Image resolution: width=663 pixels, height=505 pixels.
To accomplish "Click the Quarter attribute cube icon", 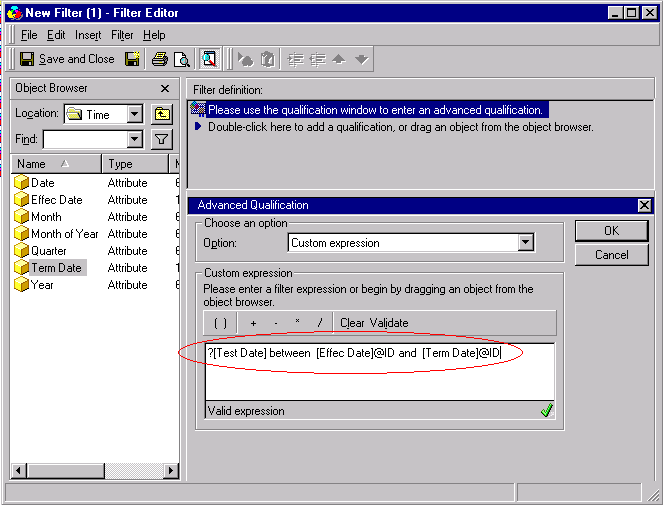I will (21, 251).
